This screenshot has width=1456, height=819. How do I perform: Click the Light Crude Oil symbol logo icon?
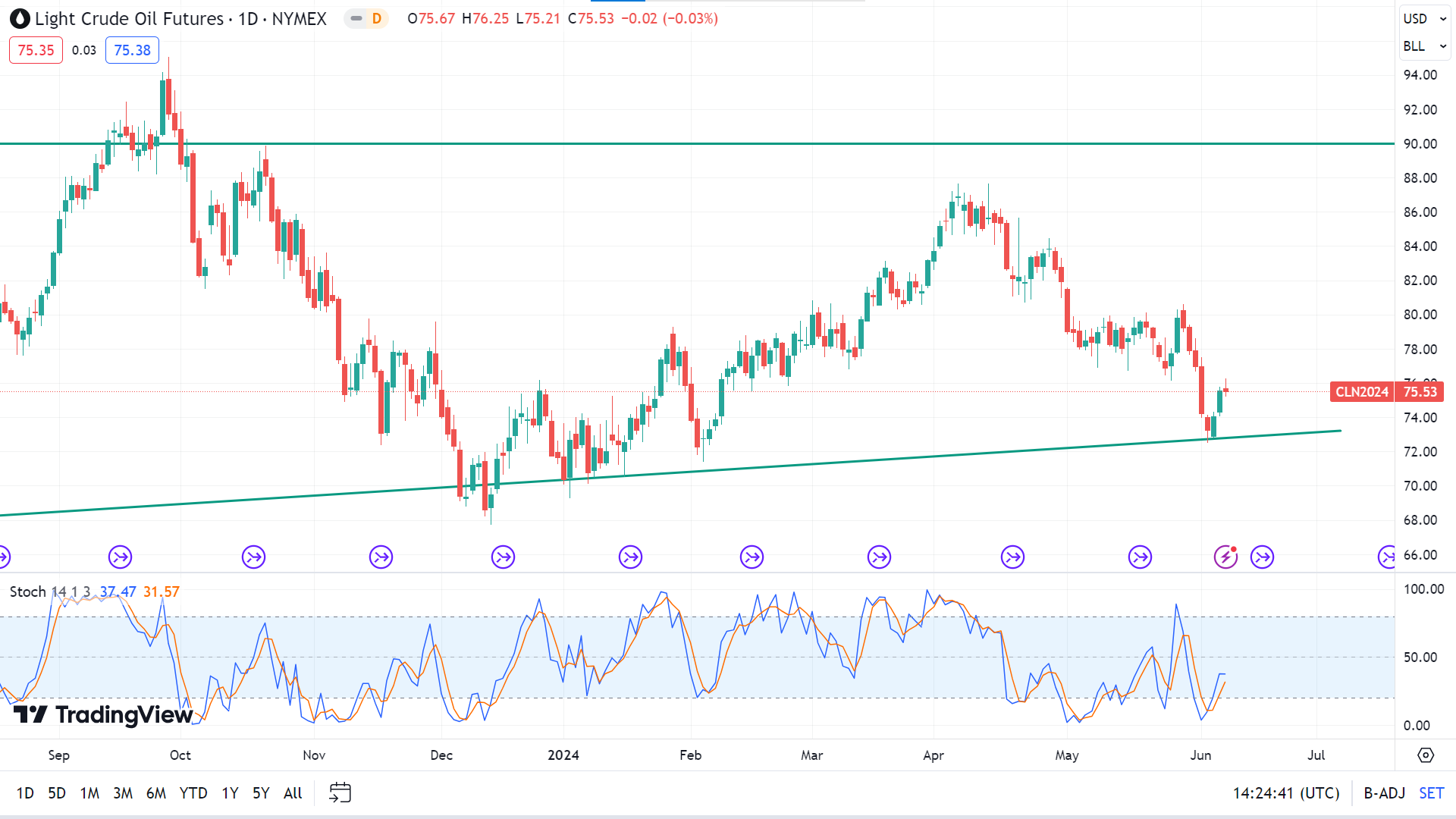point(20,18)
